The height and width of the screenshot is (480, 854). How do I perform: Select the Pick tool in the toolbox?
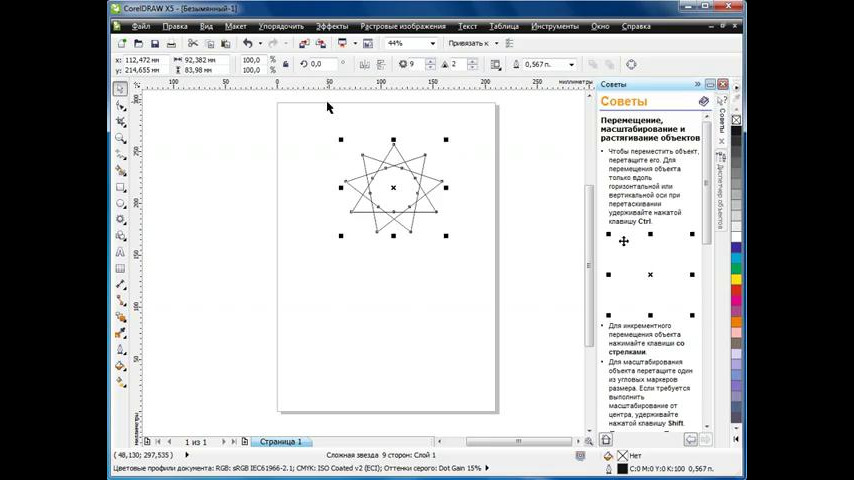120,89
